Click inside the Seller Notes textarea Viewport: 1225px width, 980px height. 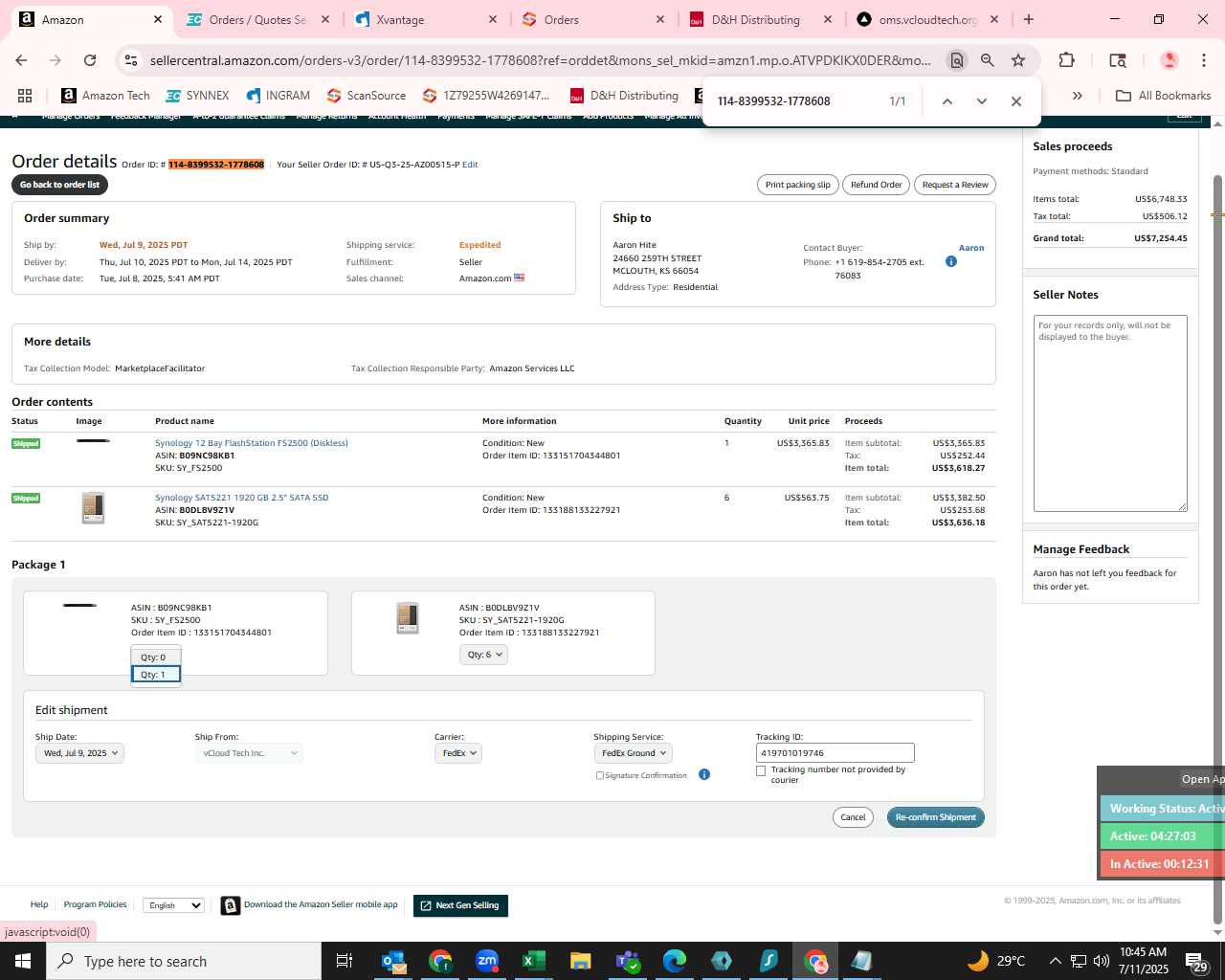click(x=1110, y=413)
